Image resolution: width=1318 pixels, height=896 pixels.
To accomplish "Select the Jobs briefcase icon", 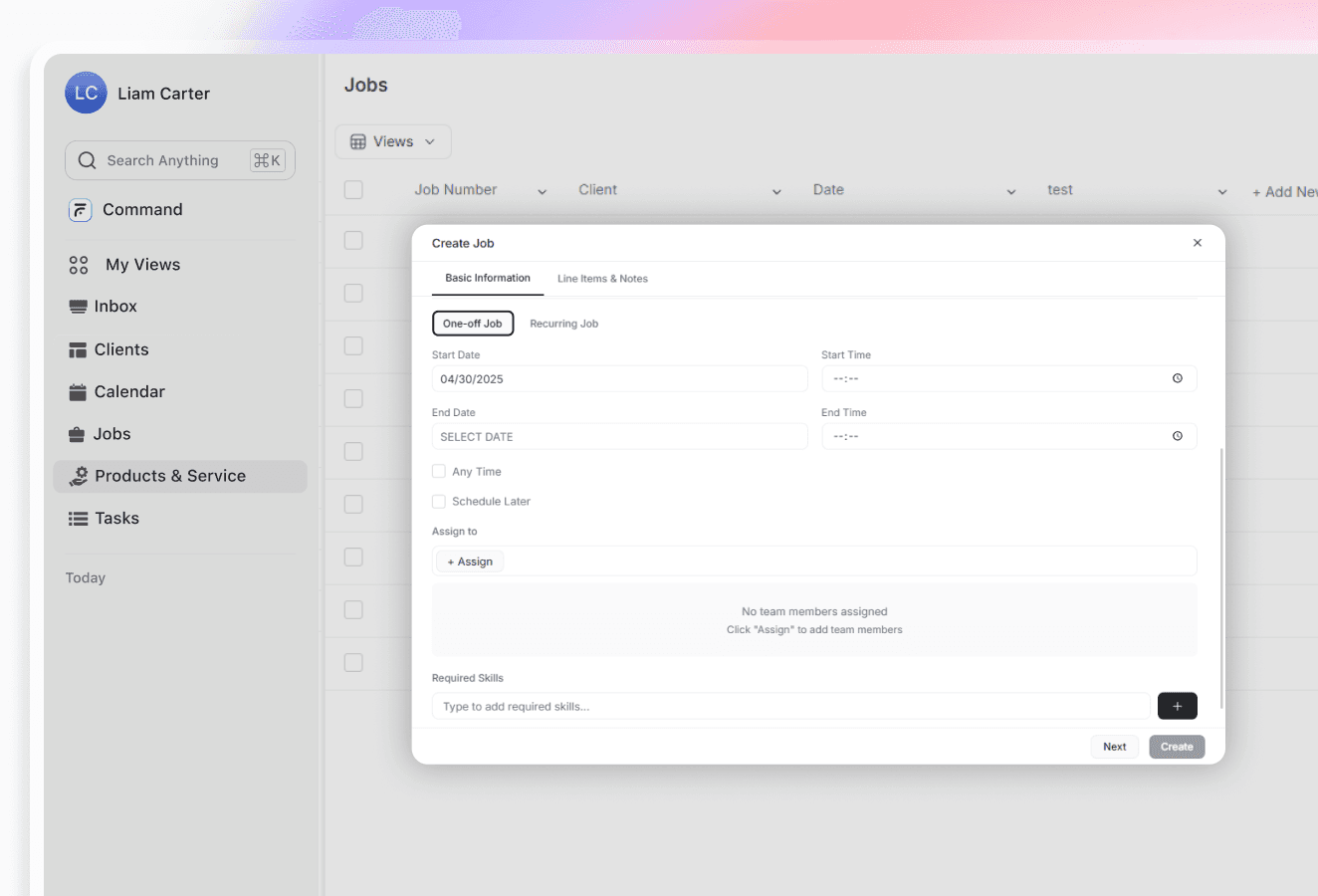I will tap(76, 433).
